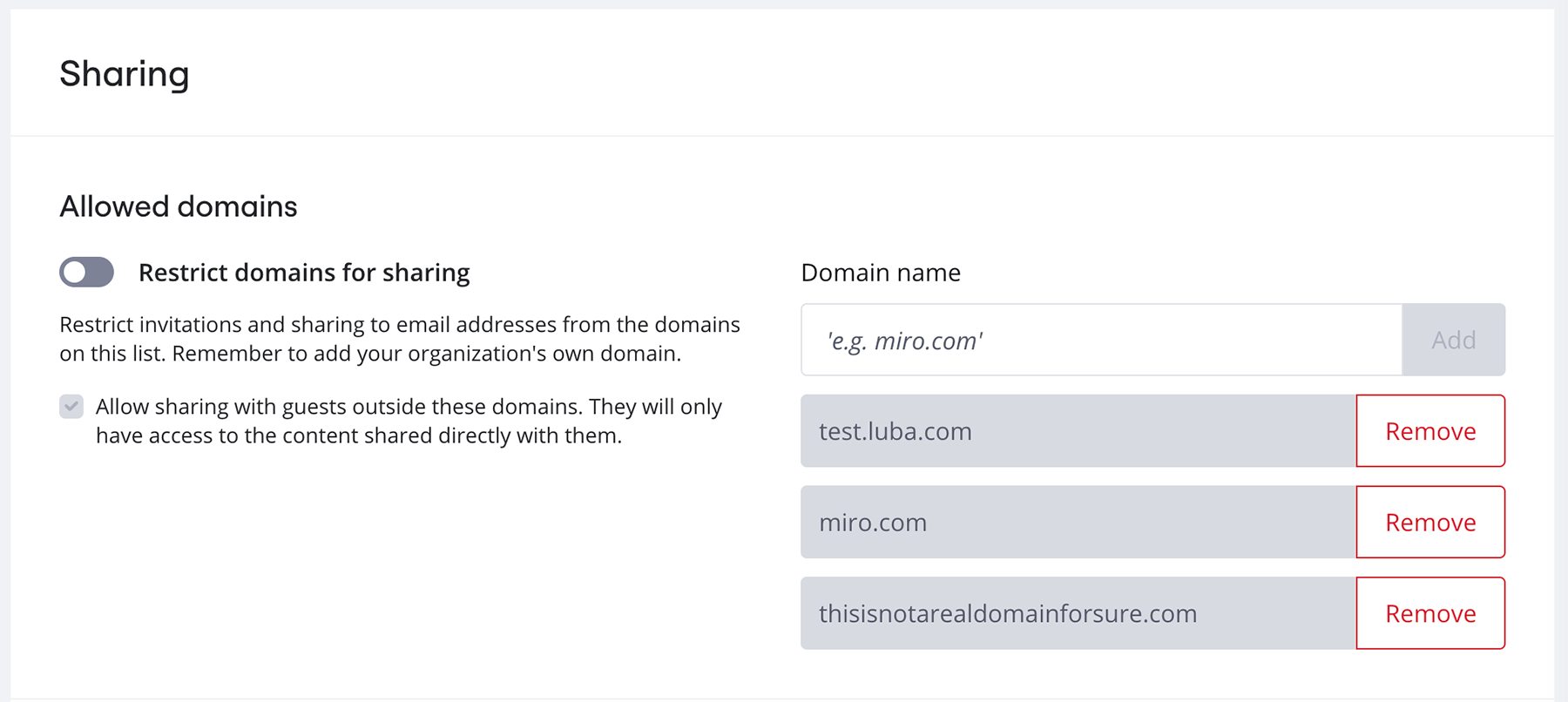Screen dimensions: 1568x702
Task: Click the white knob of the restrict switch
Action: pos(76,272)
